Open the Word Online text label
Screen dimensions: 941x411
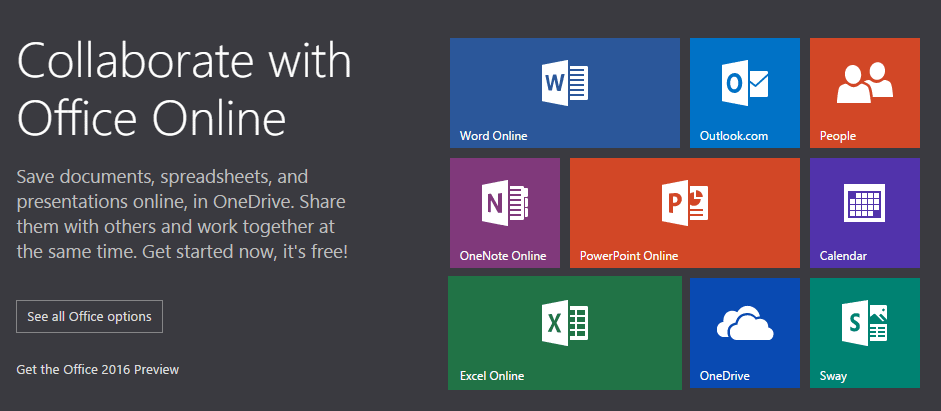tap(493, 136)
